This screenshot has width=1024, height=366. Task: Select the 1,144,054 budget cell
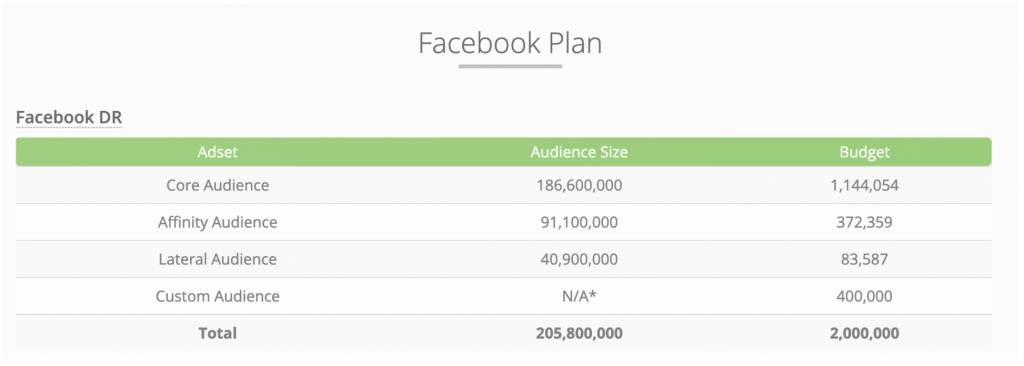(865, 186)
